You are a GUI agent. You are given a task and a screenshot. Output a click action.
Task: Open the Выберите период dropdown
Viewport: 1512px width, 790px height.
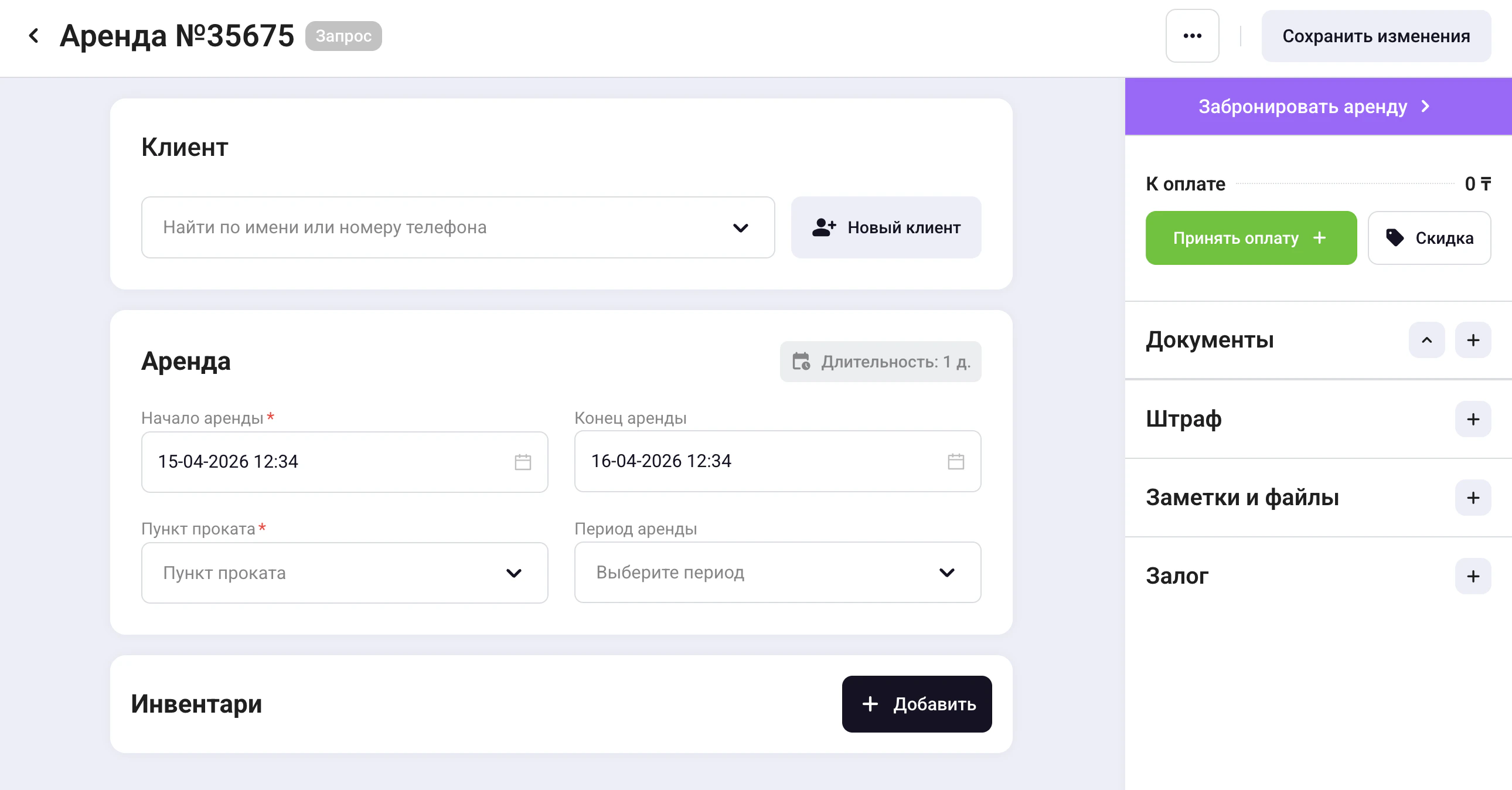777,572
